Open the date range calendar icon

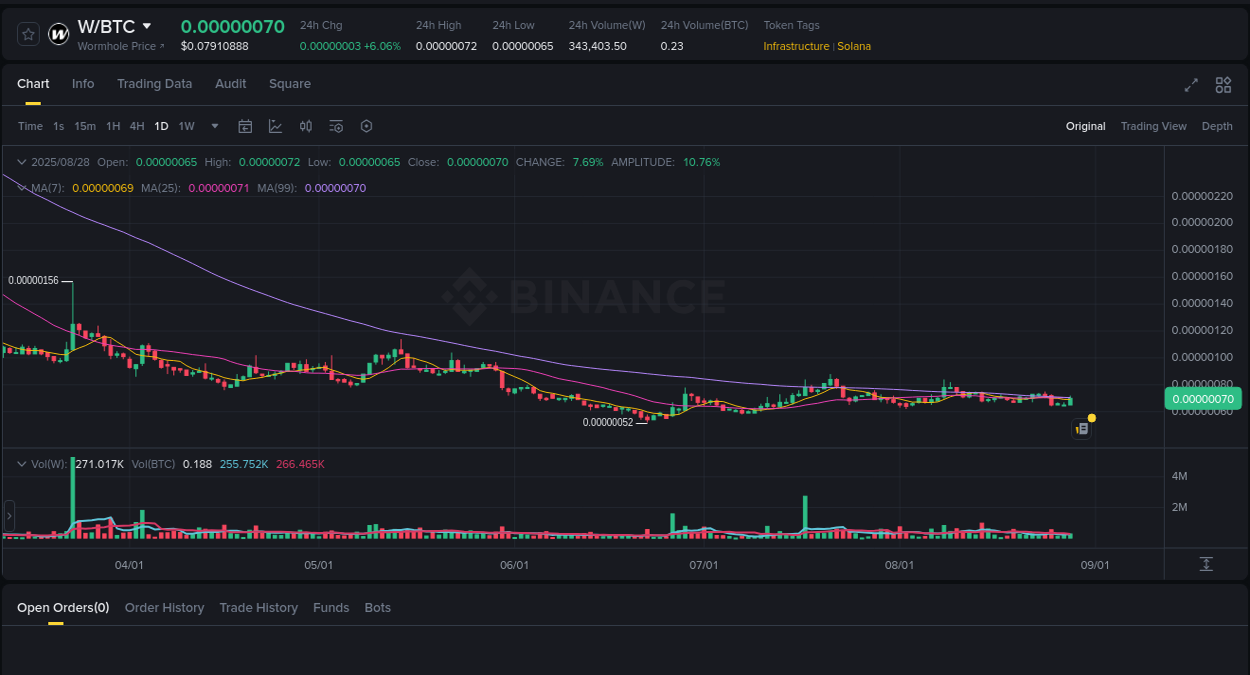245,126
